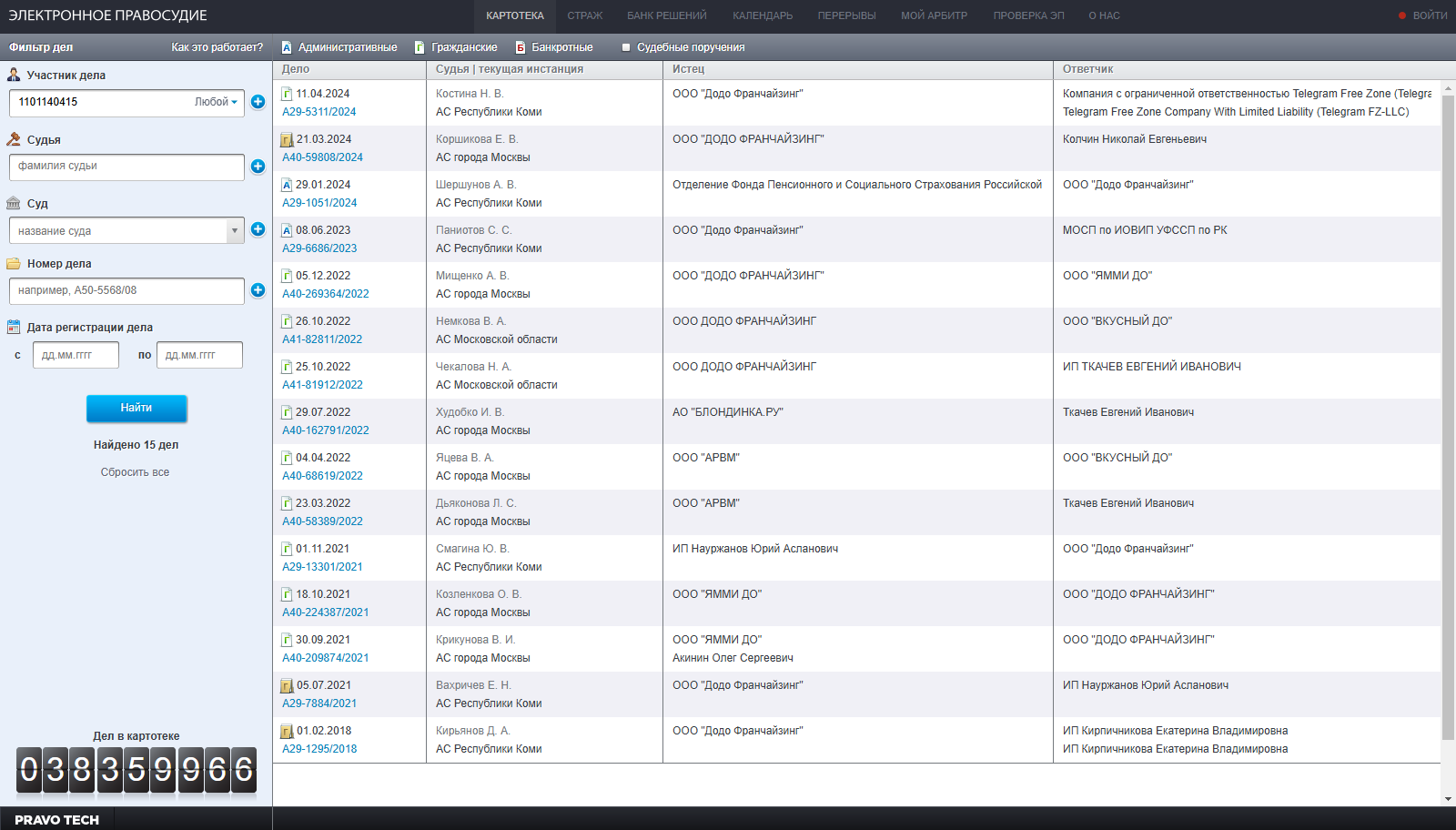
Task: Open case link А40-59808/2024
Action: click(x=322, y=157)
